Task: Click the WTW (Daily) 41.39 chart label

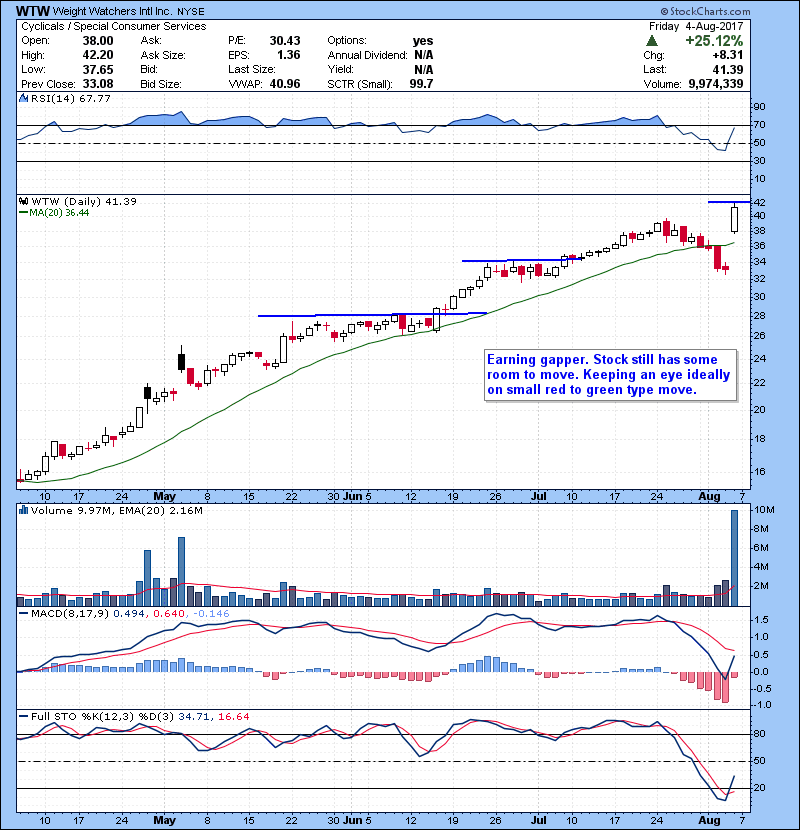Action: [x=84, y=201]
